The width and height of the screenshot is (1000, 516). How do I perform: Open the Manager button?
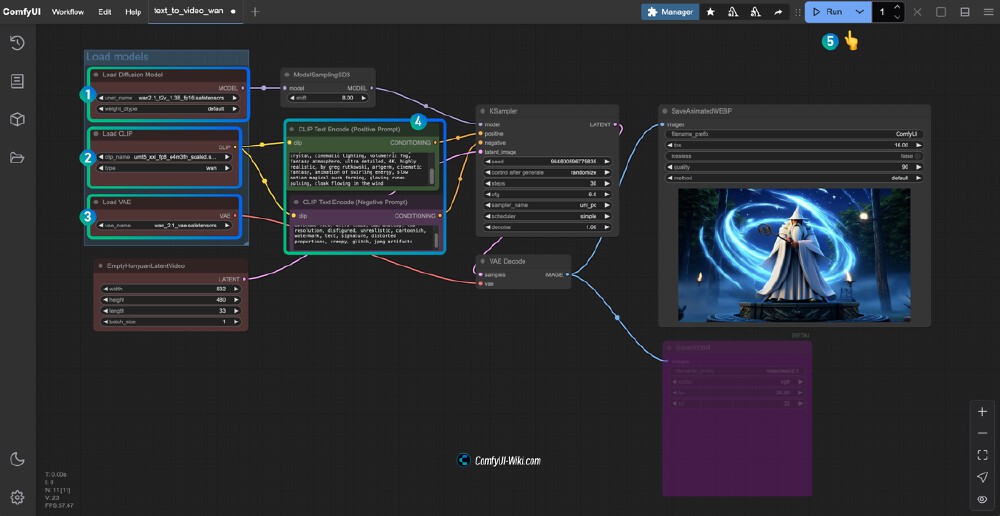tap(671, 12)
